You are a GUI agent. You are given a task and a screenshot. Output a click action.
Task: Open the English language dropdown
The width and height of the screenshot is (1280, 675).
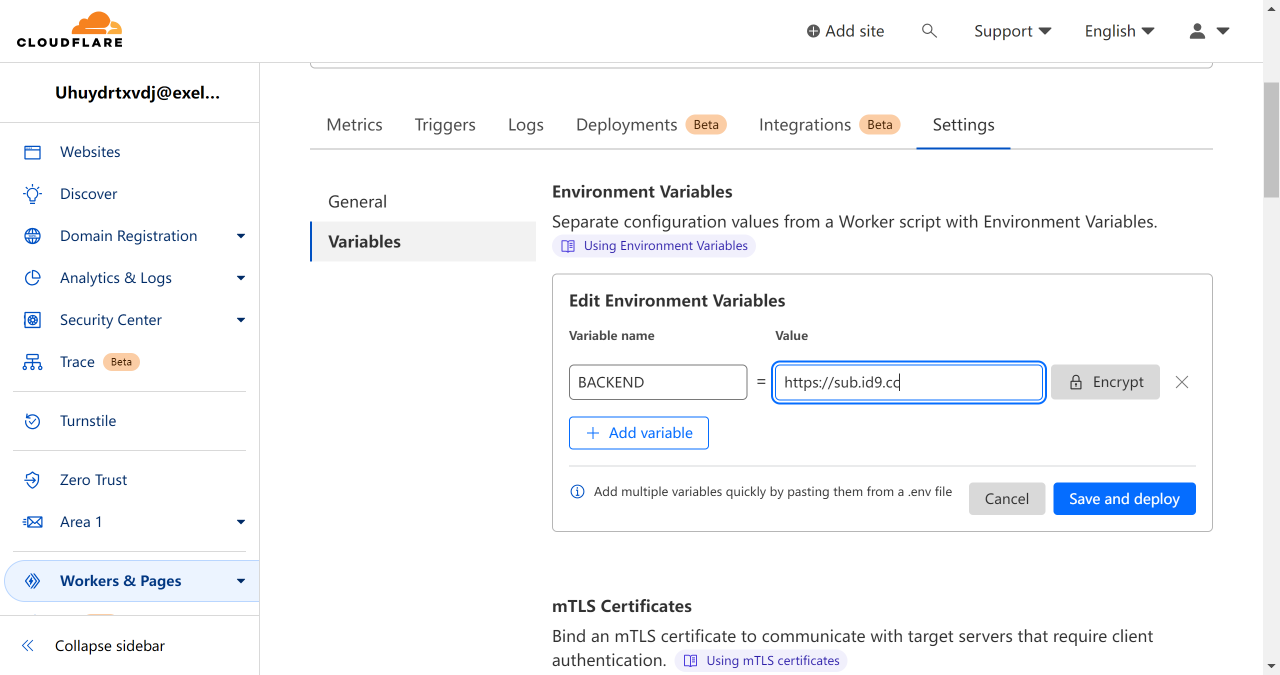(1120, 31)
